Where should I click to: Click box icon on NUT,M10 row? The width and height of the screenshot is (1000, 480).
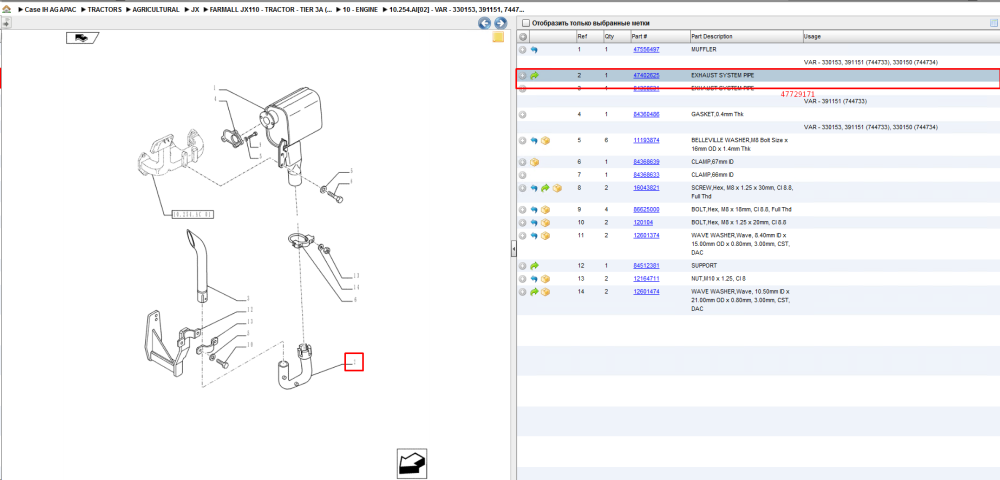[x=545, y=279]
